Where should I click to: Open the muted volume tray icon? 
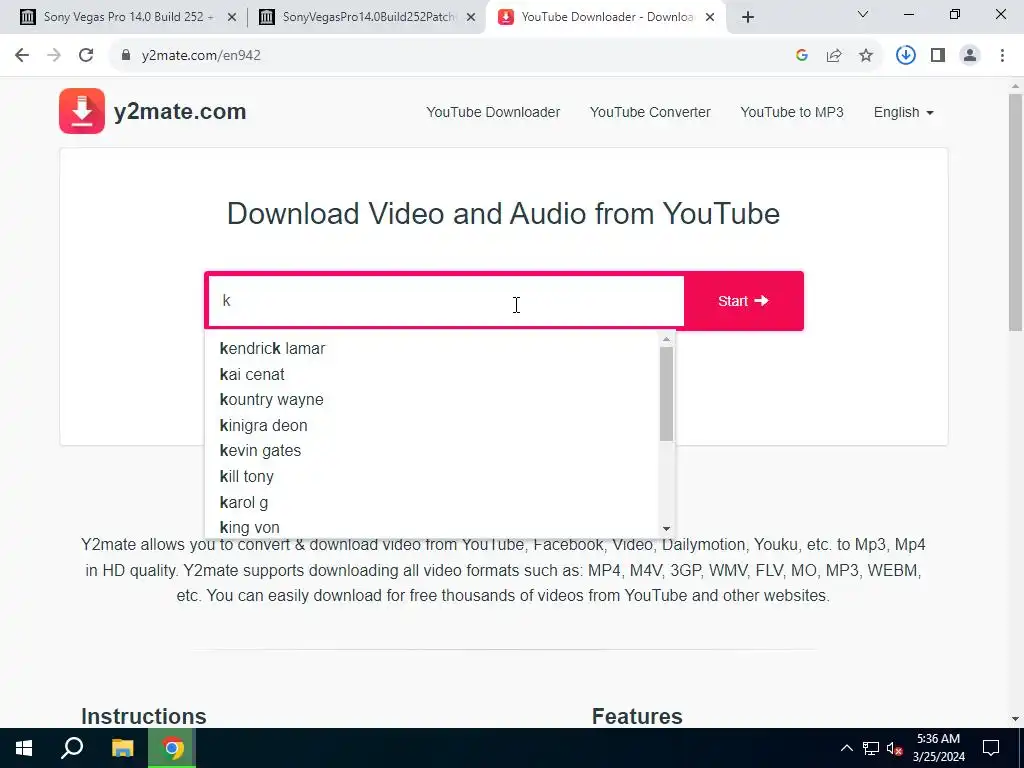point(894,748)
